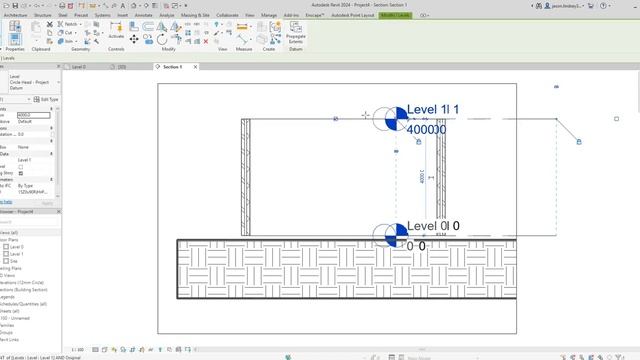This screenshot has height=360, width=640.
Task: Expand Schedules/Quantities (all) in Project Browser
Action: (x=23, y=304)
